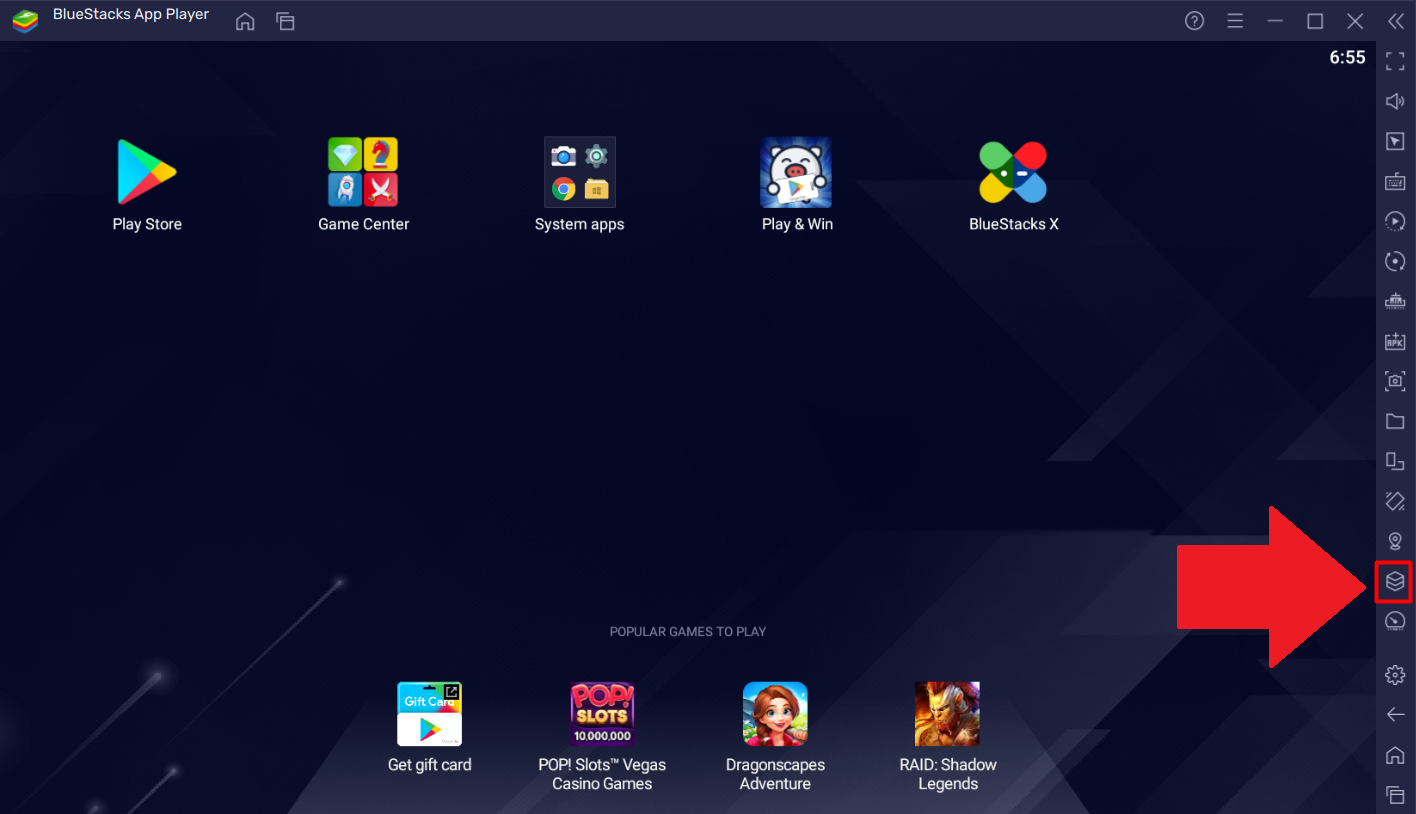Close the BlueStacks window
The width and height of the screenshot is (1416, 814).
click(1355, 21)
